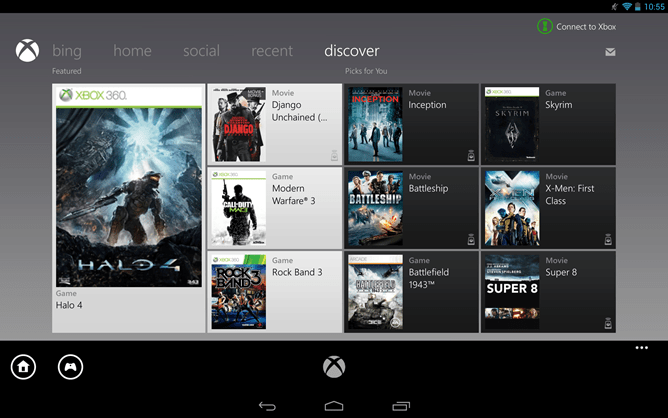Image resolution: width=668 pixels, height=418 pixels.
Task: Open the game controller icon in bottom bar
Action: [70, 367]
